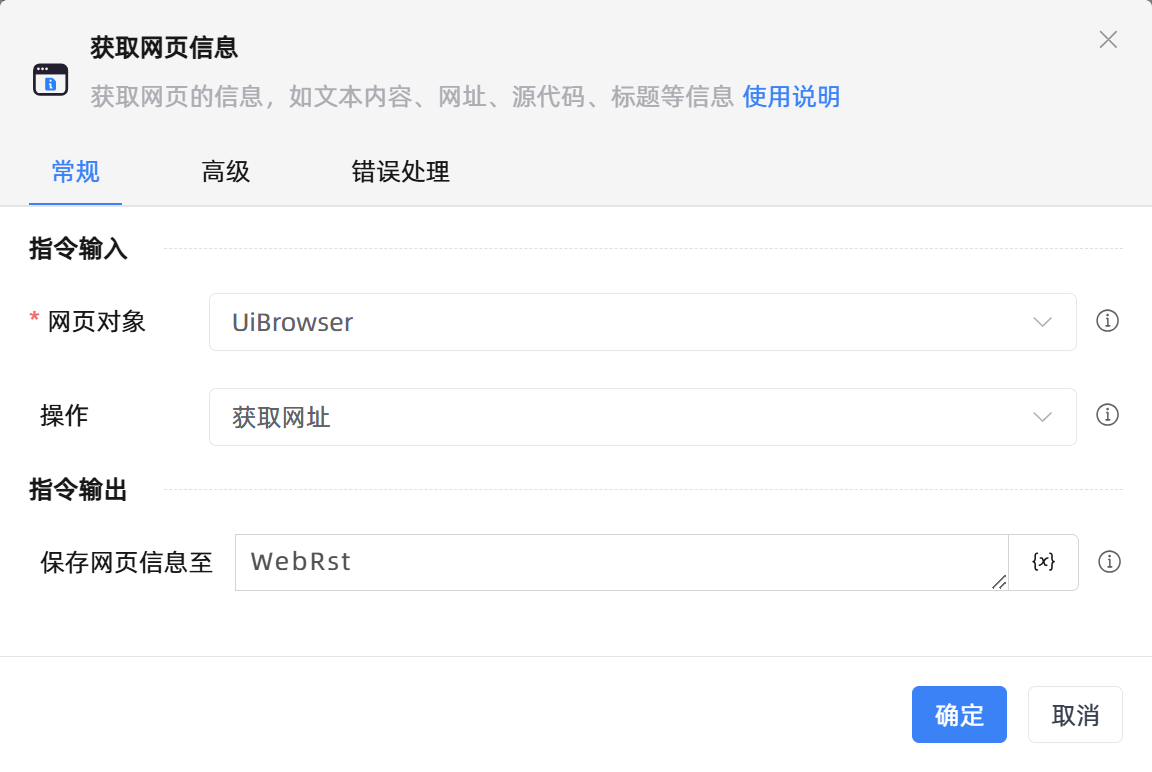Click the chevron on the 操作 dropdown

point(1043,416)
